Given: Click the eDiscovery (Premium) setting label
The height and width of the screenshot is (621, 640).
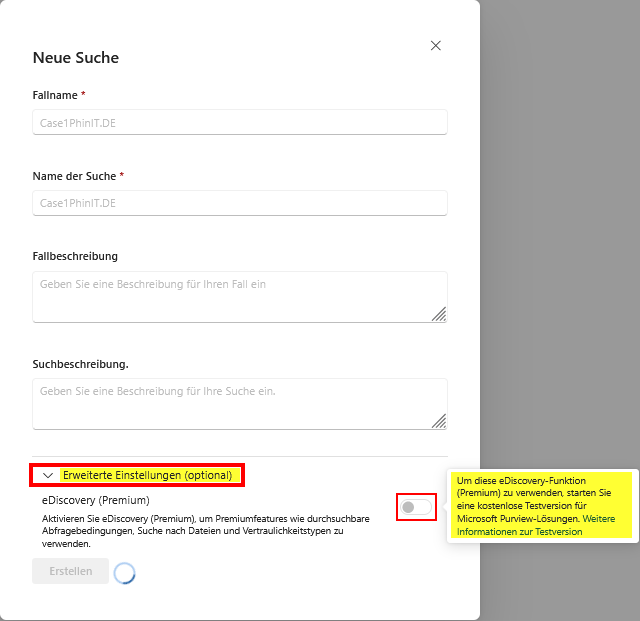Looking at the screenshot, I should coord(95,499).
